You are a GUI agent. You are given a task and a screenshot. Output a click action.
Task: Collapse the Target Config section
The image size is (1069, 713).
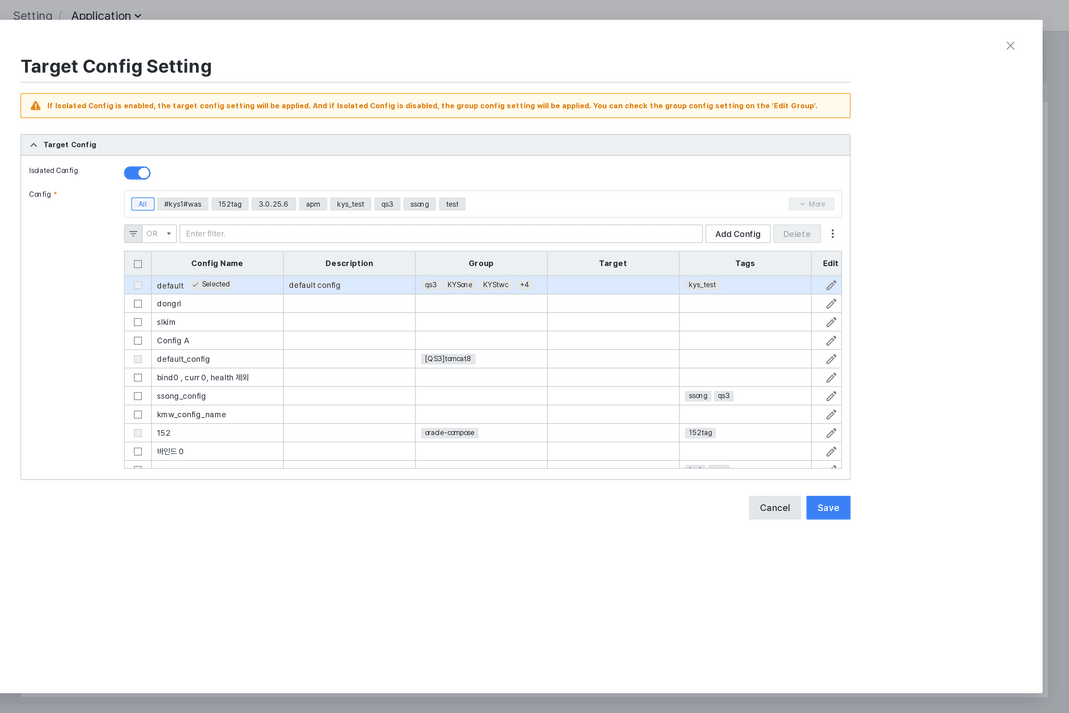pos(33,145)
